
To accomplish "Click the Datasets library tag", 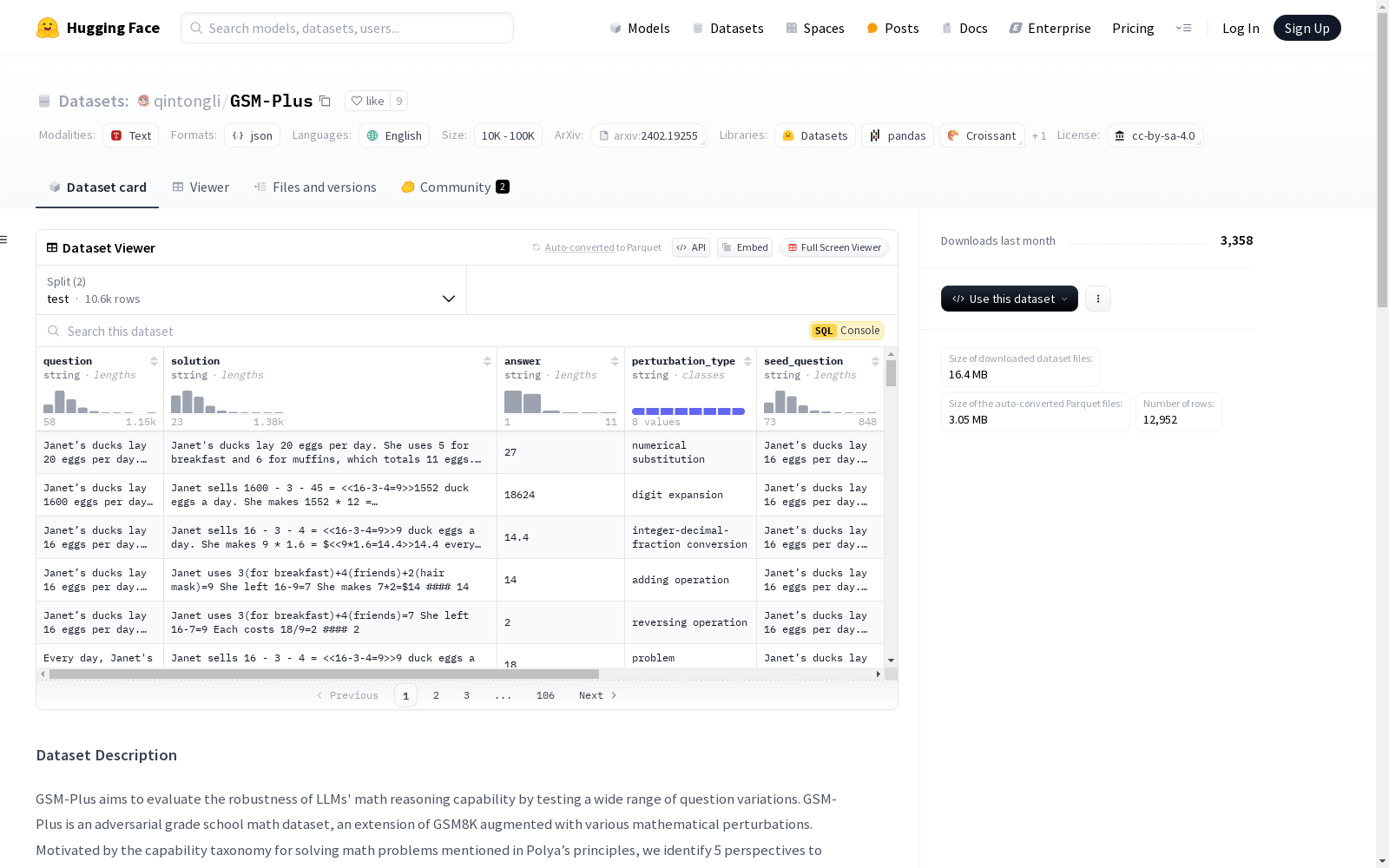I will (815, 135).
